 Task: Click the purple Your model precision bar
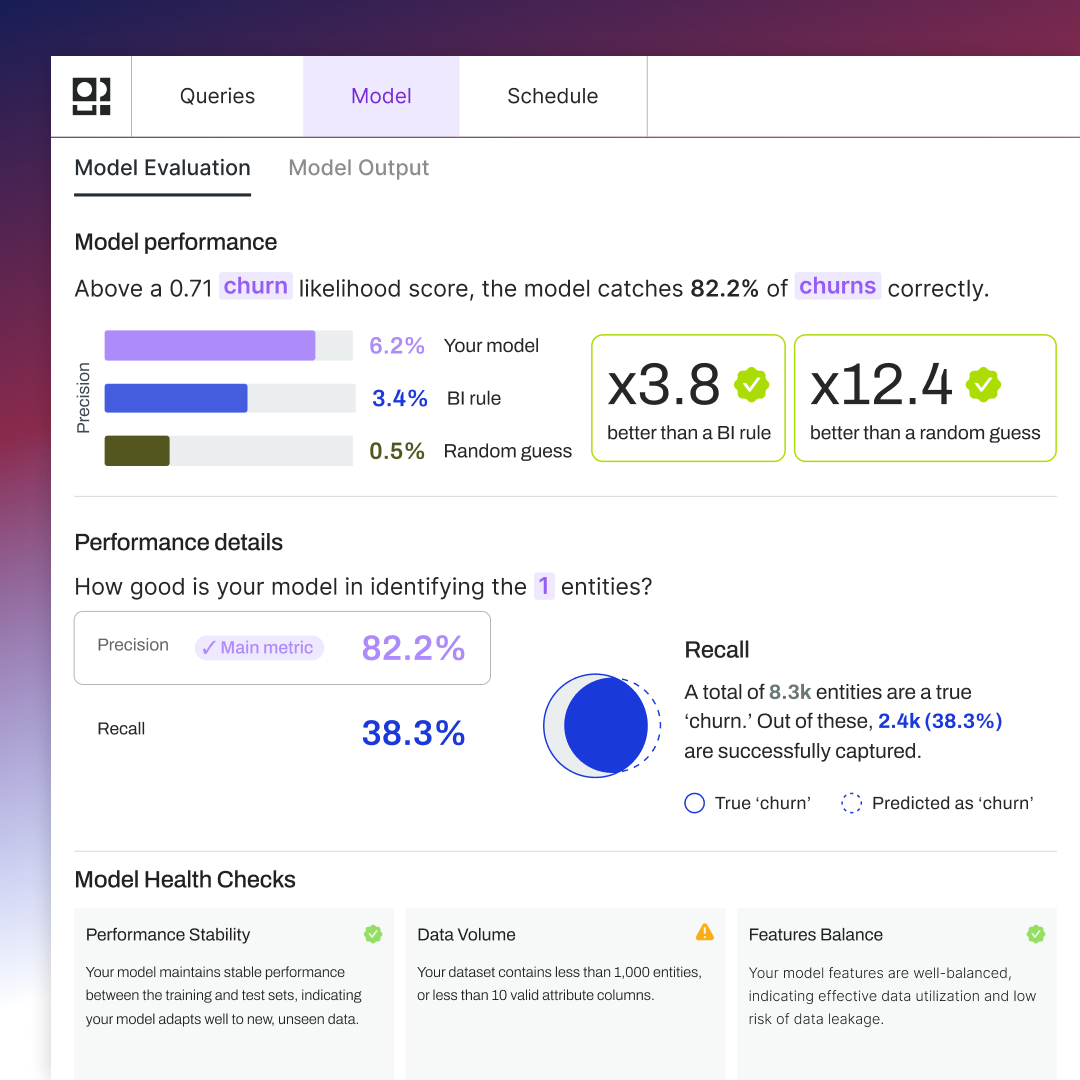(x=209, y=345)
